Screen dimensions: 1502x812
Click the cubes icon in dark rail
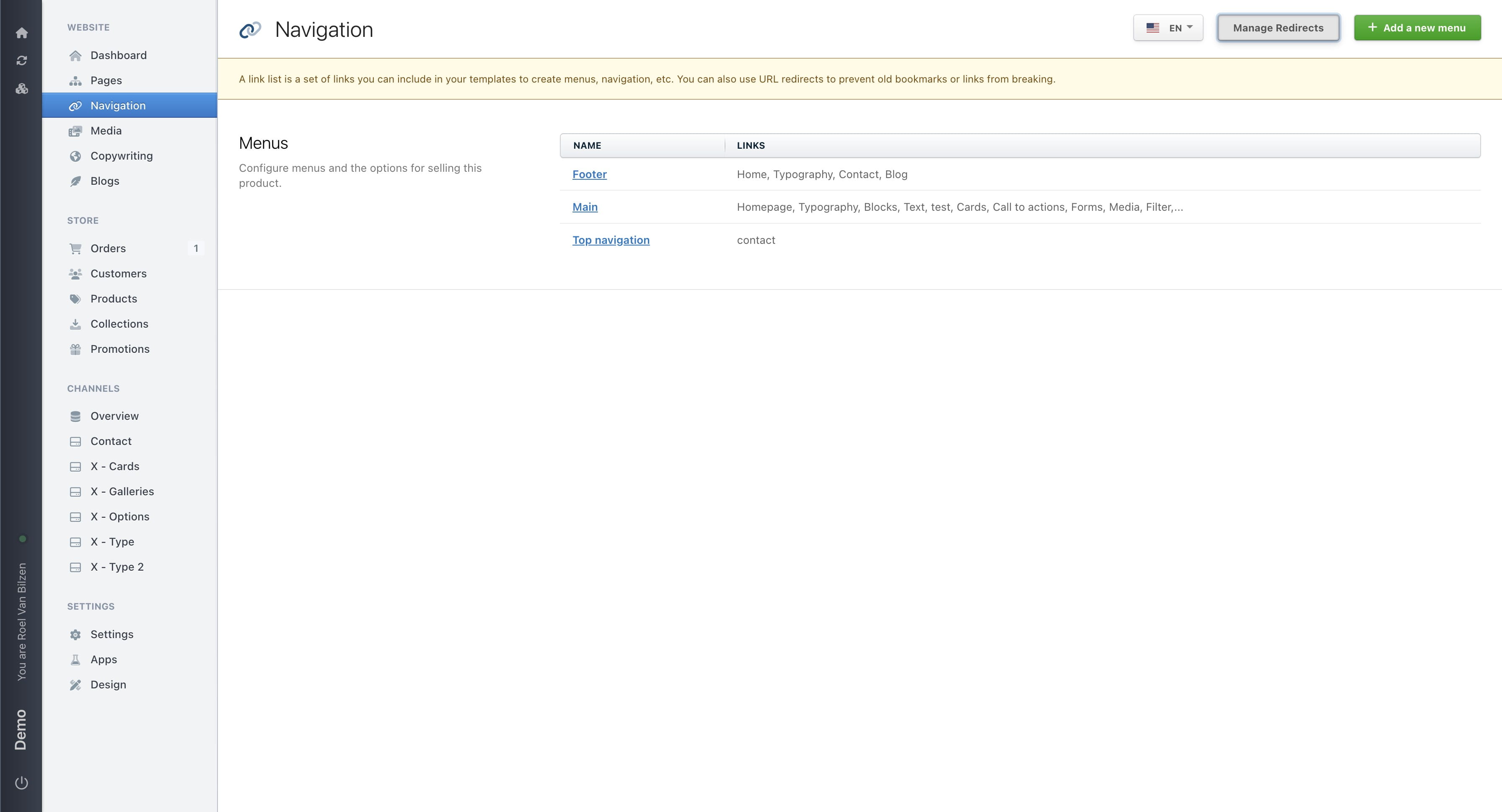(x=21, y=88)
